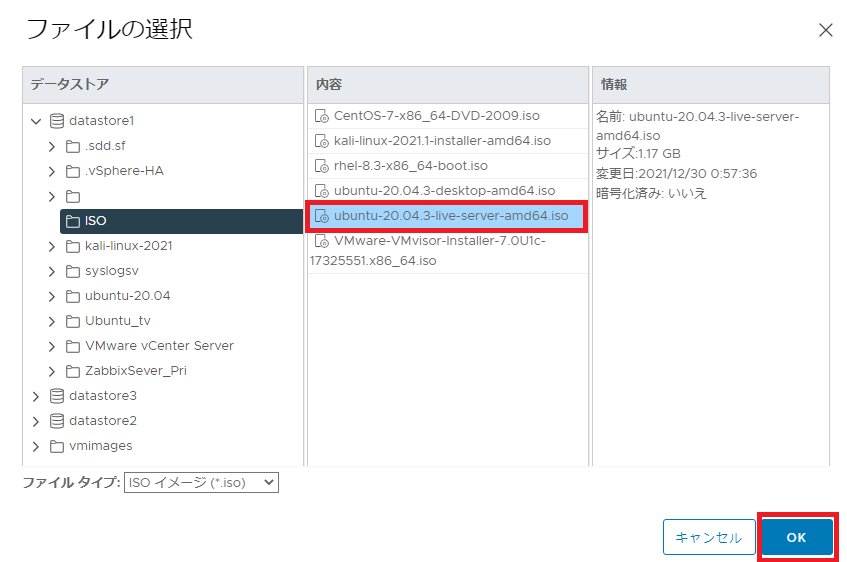Screen dimensions: 847x562
Task: Select the ZabbixSever_Pri folder label
Action: tap(136, 371)
